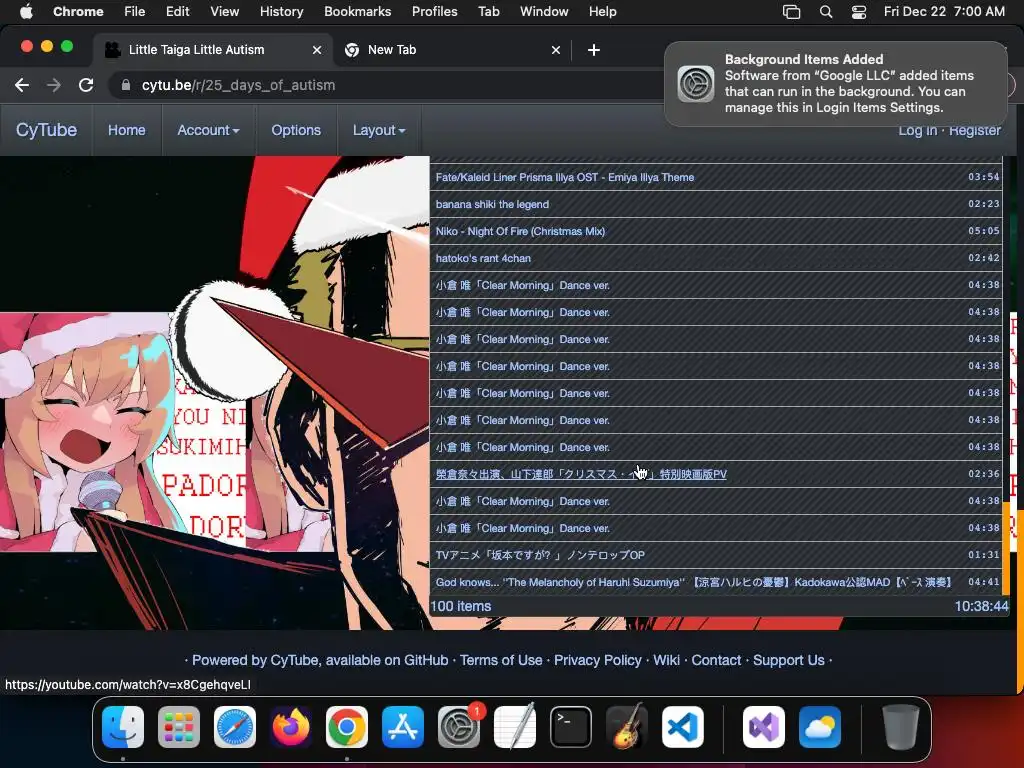Screen dimensions: 1024x768
Task: Click the Apple menu logo
Action: point(26,11)
